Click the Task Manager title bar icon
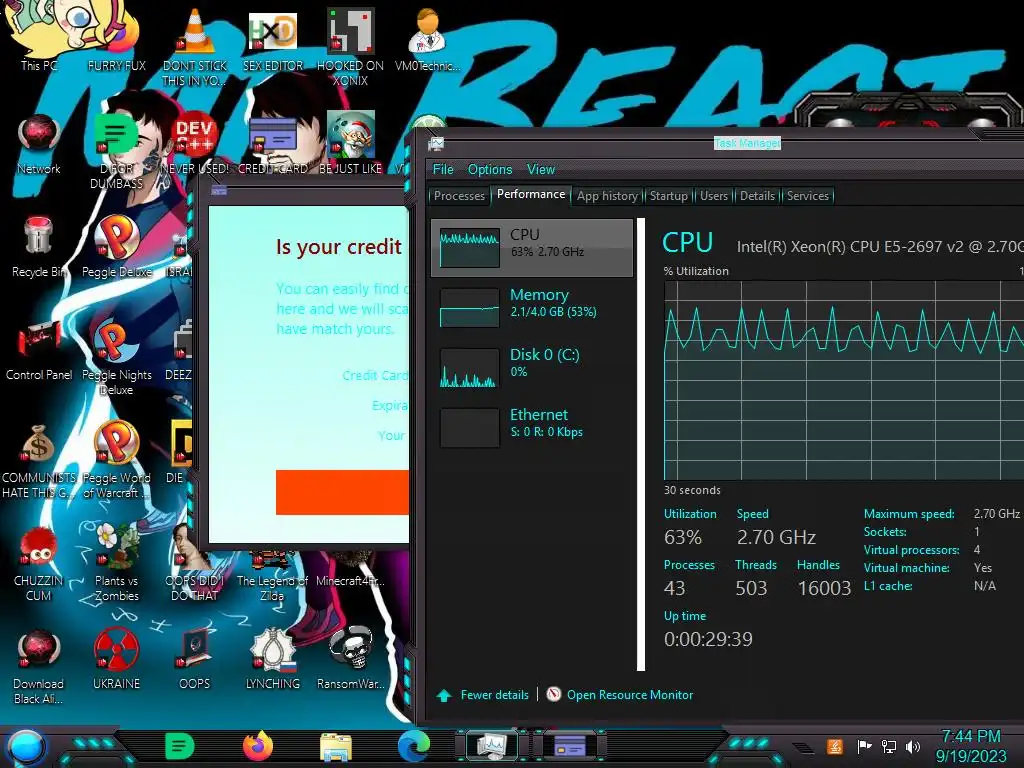Viewport: 1024px width, 768px height. (436, 144)
